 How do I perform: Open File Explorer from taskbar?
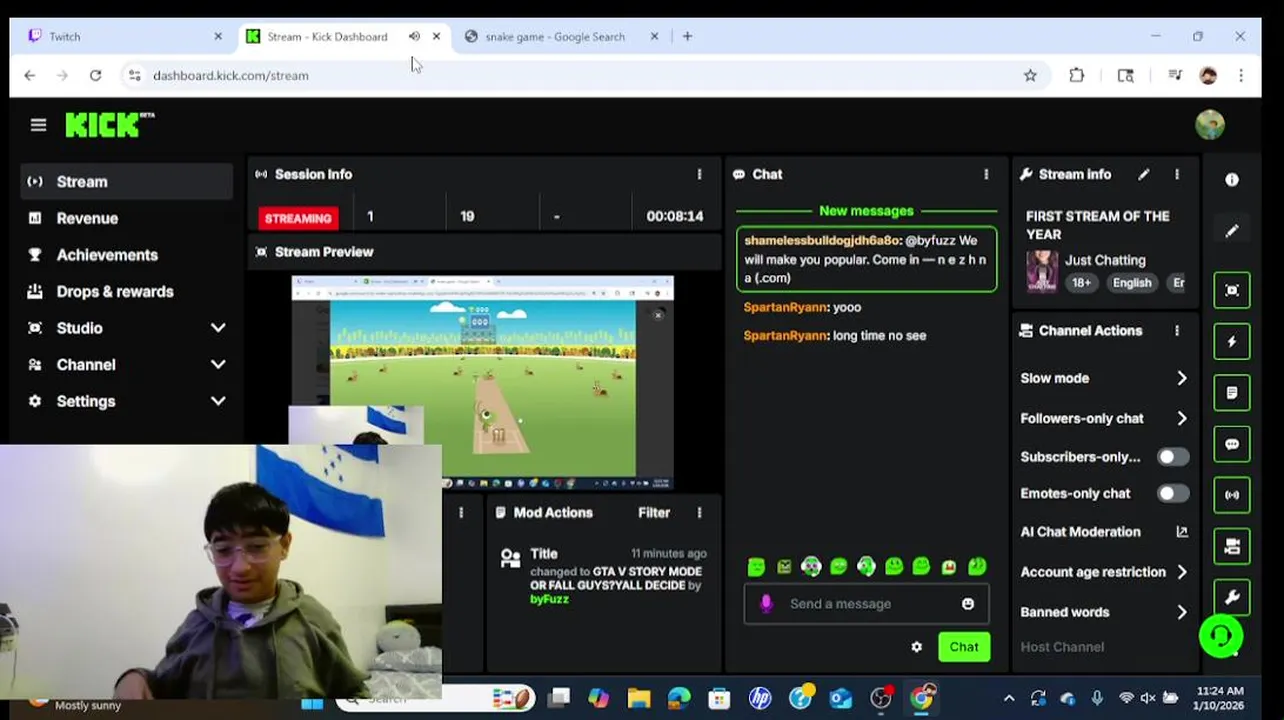tap(639, 698)
